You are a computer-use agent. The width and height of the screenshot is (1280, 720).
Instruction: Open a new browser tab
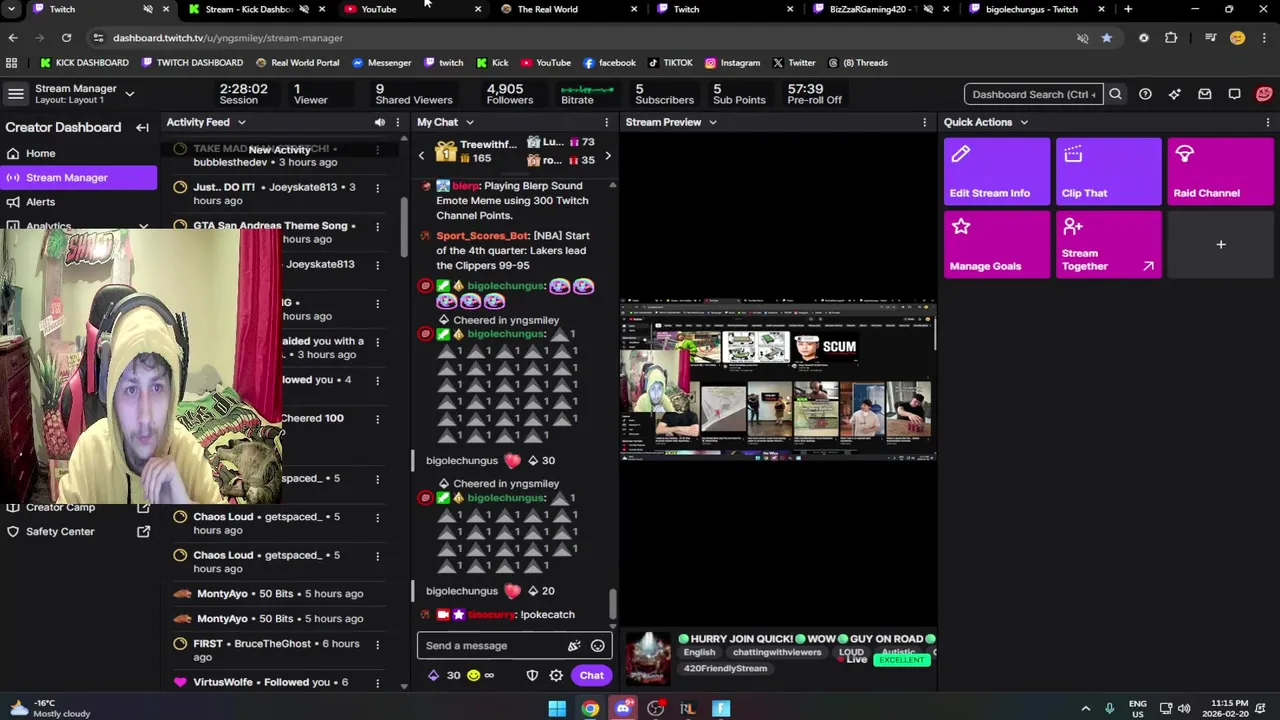click(x=1128, y=9)
